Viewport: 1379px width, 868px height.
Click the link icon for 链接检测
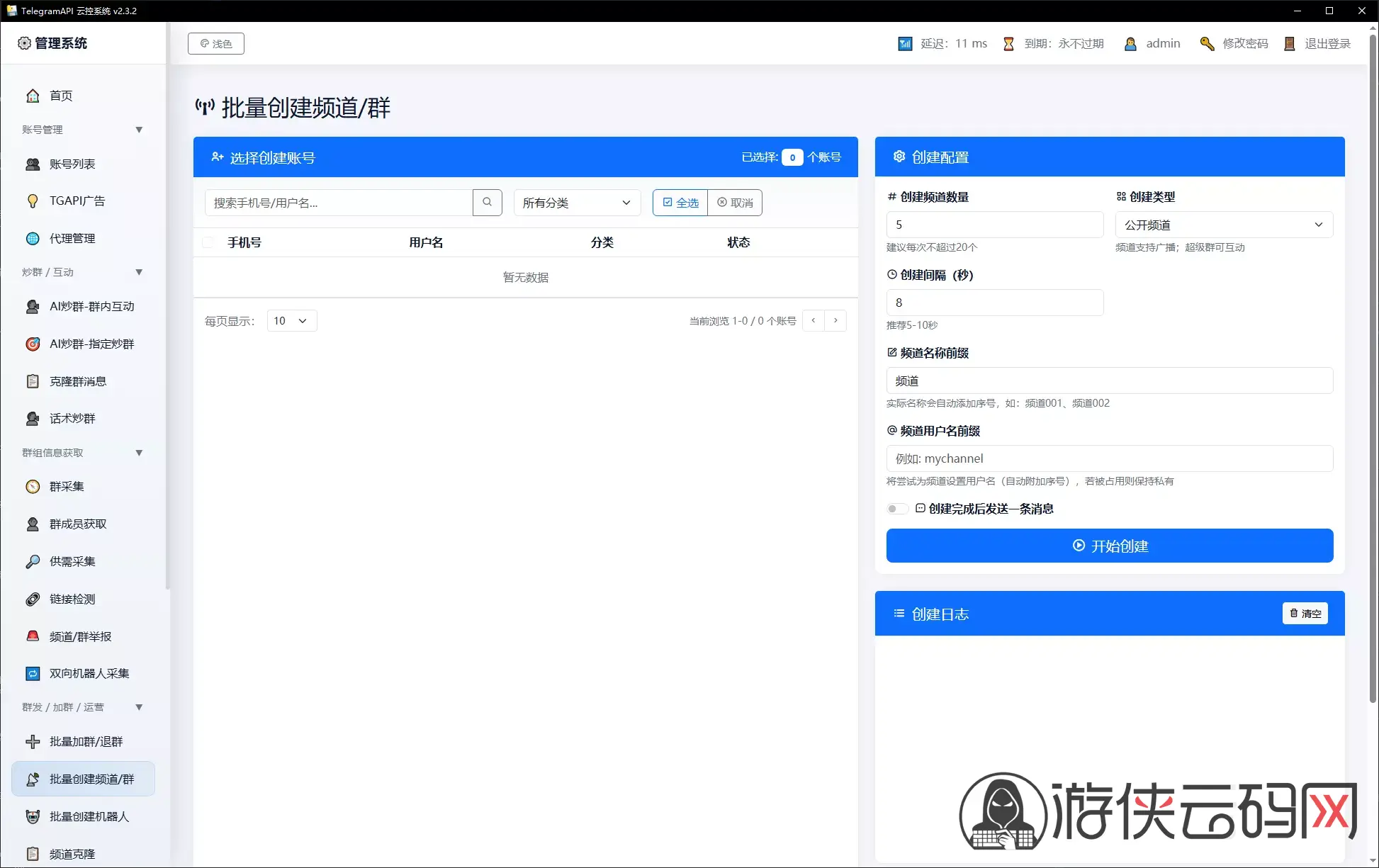(x=33, y=599)
